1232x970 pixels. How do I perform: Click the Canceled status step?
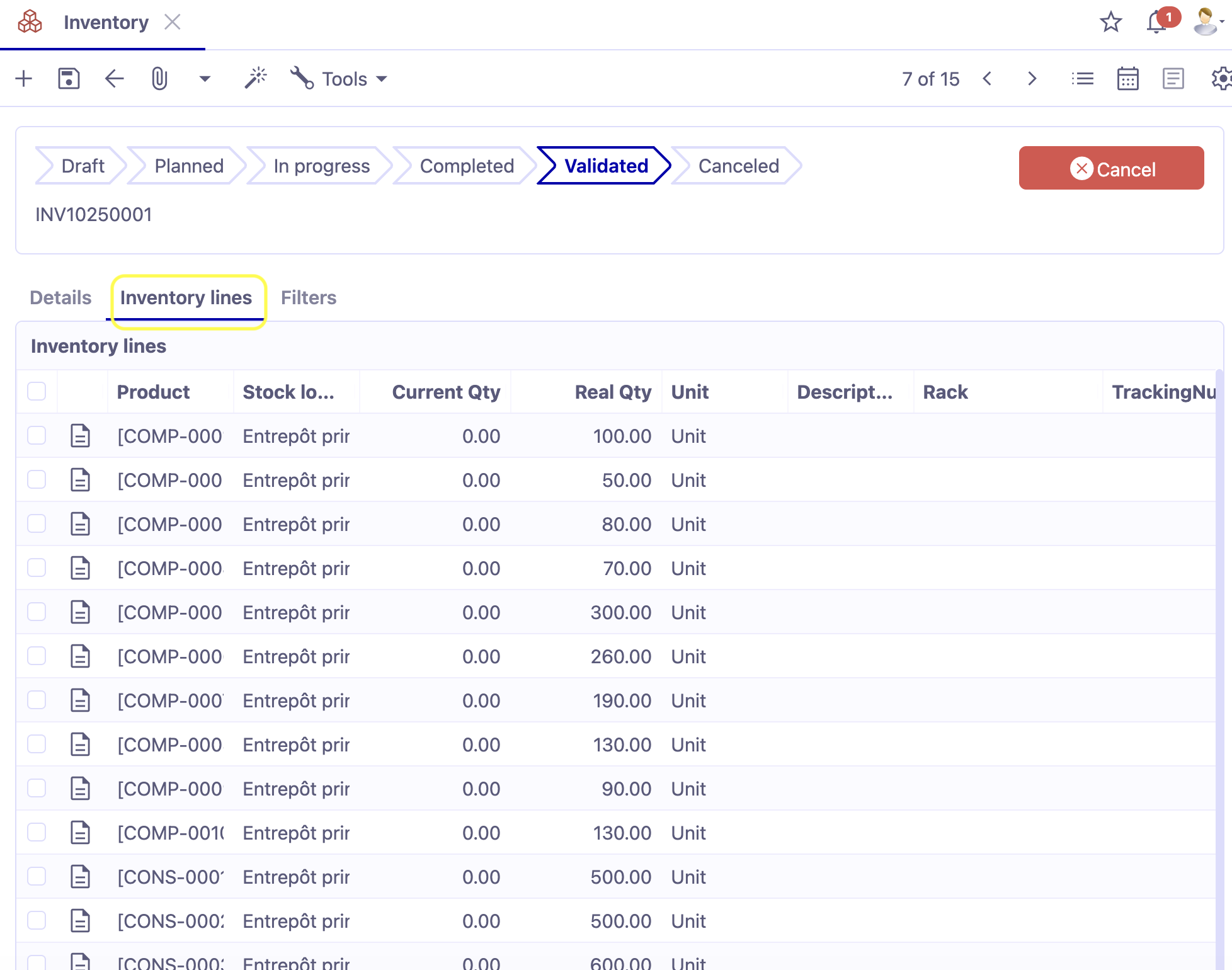(738, 166)
